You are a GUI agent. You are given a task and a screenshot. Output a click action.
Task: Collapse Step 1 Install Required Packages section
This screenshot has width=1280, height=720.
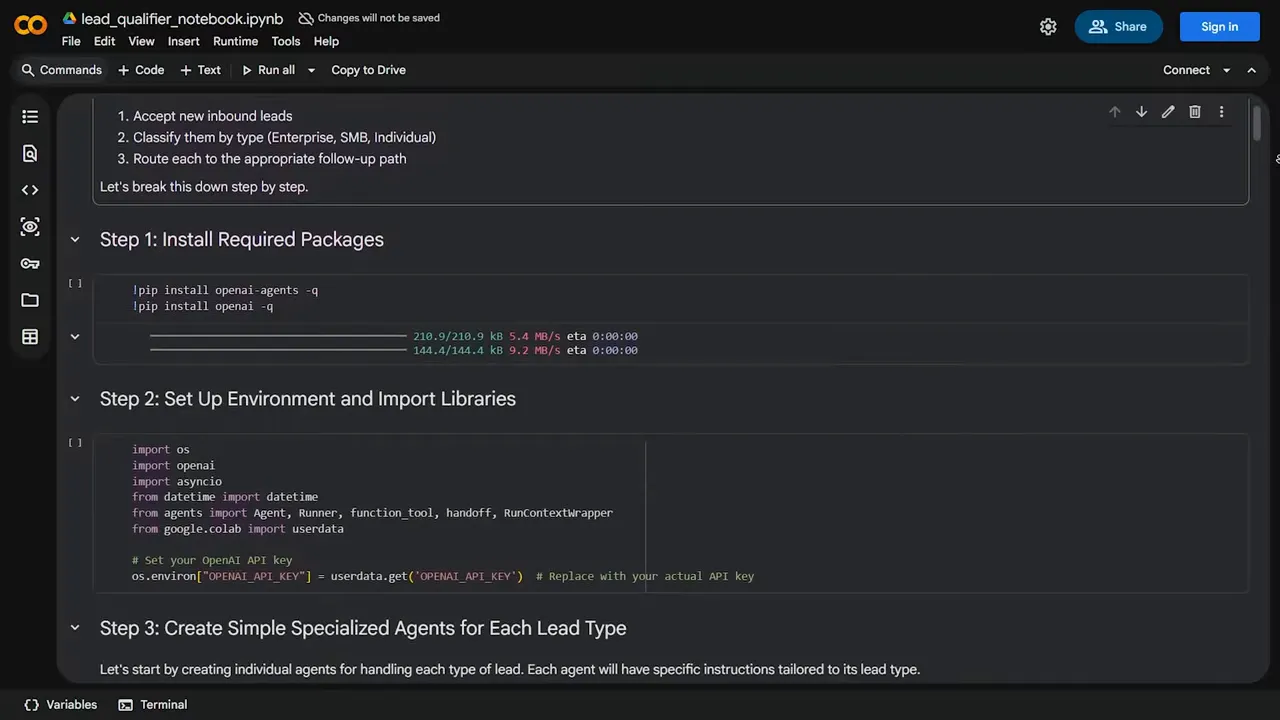coord(75,240)
